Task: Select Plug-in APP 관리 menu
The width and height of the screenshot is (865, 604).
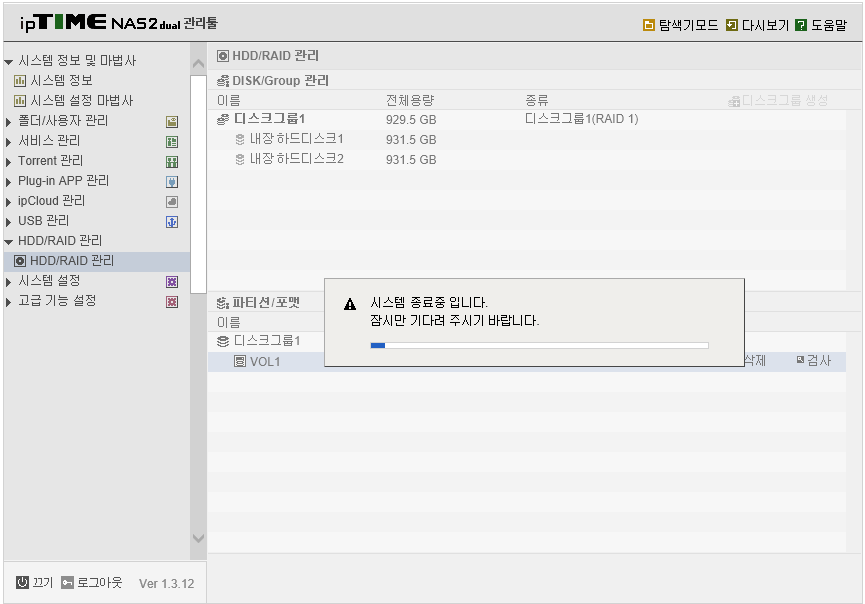Action: click(63, 181)
